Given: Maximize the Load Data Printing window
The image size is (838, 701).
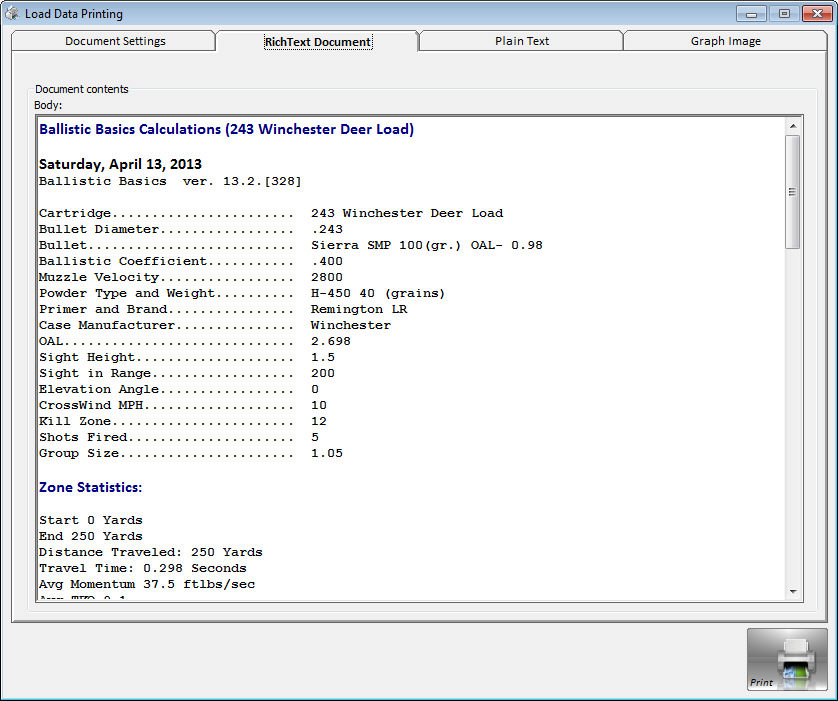Looking at the screenshot, I should coord(783,14).
